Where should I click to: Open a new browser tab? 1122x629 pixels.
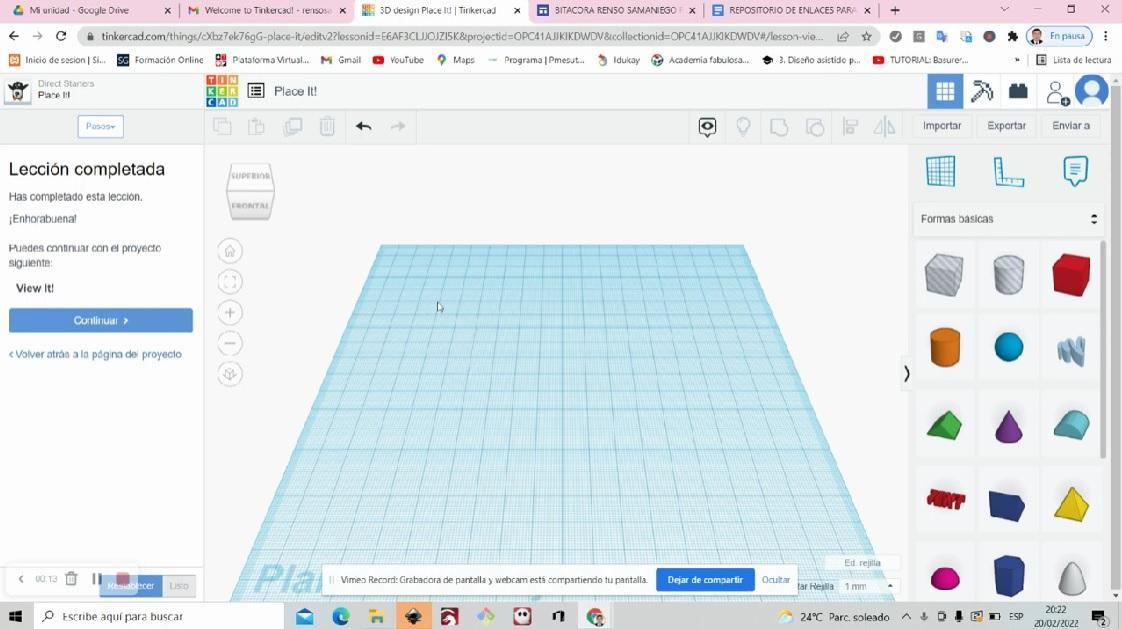pos(894,11)
